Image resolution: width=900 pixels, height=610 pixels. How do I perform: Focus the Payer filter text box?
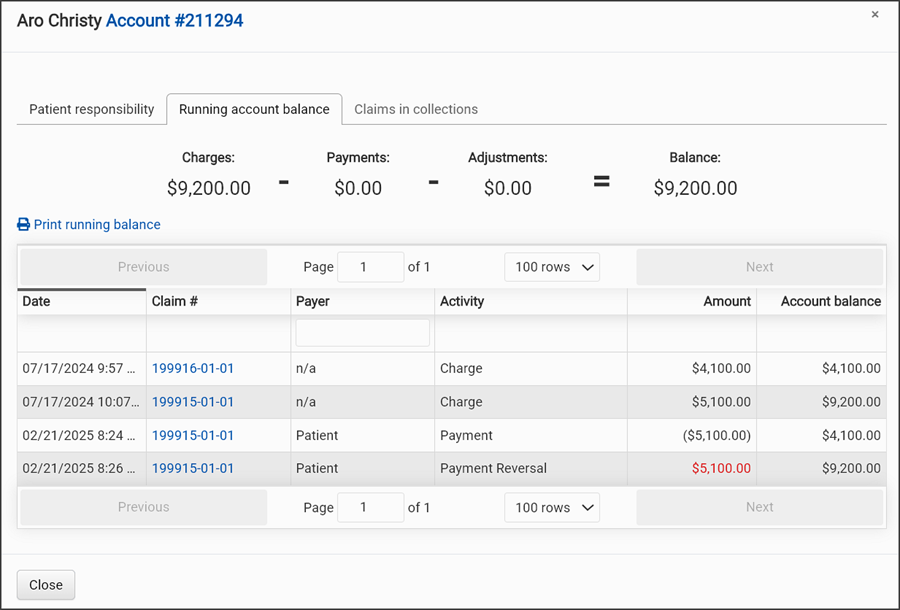click(x=362, y=333)
